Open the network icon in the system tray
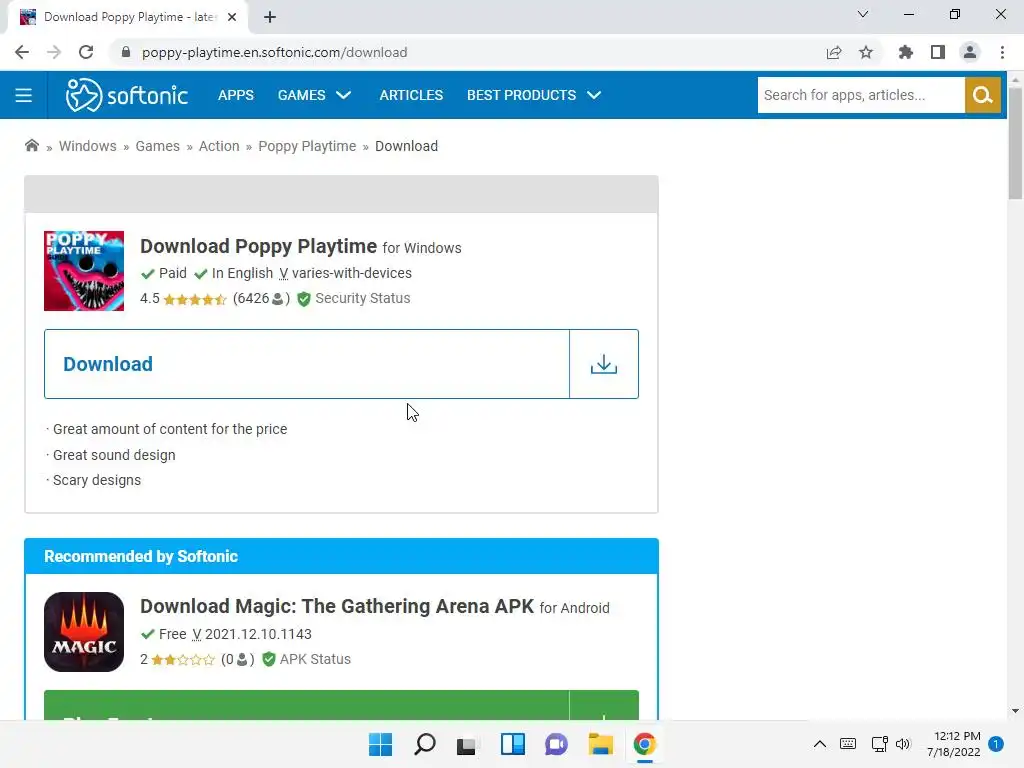Image resolution: width=1024 pixels, height=768 pixels. pyautogui.click(x=880, y=744)
